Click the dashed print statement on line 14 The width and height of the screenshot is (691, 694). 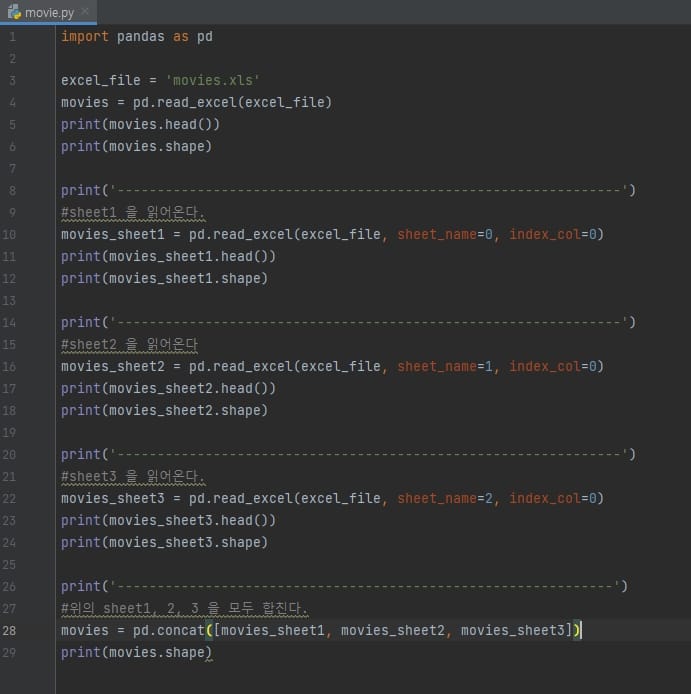pos(348,323)
